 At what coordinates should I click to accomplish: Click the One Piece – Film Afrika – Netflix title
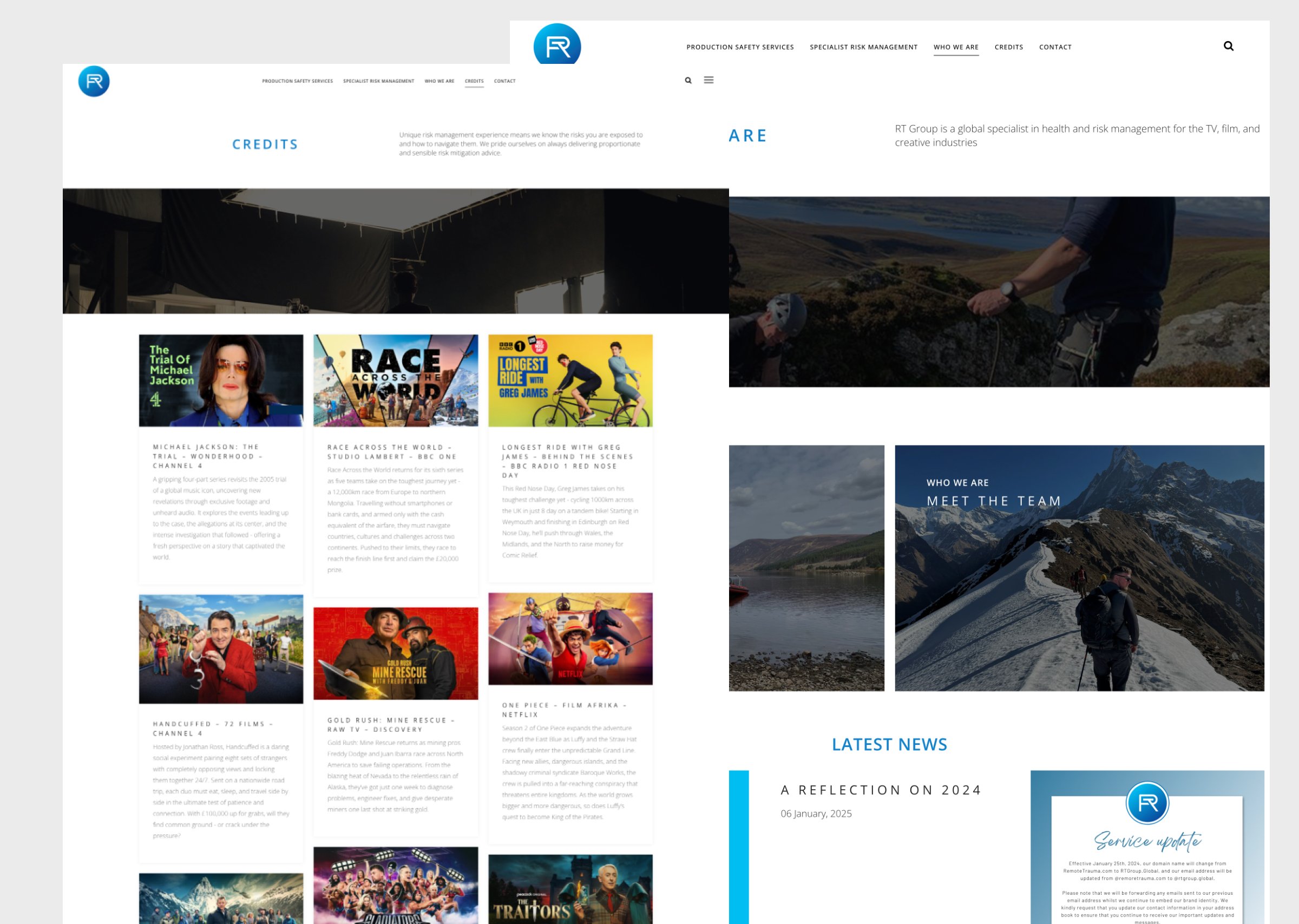(x=565, y=710)
